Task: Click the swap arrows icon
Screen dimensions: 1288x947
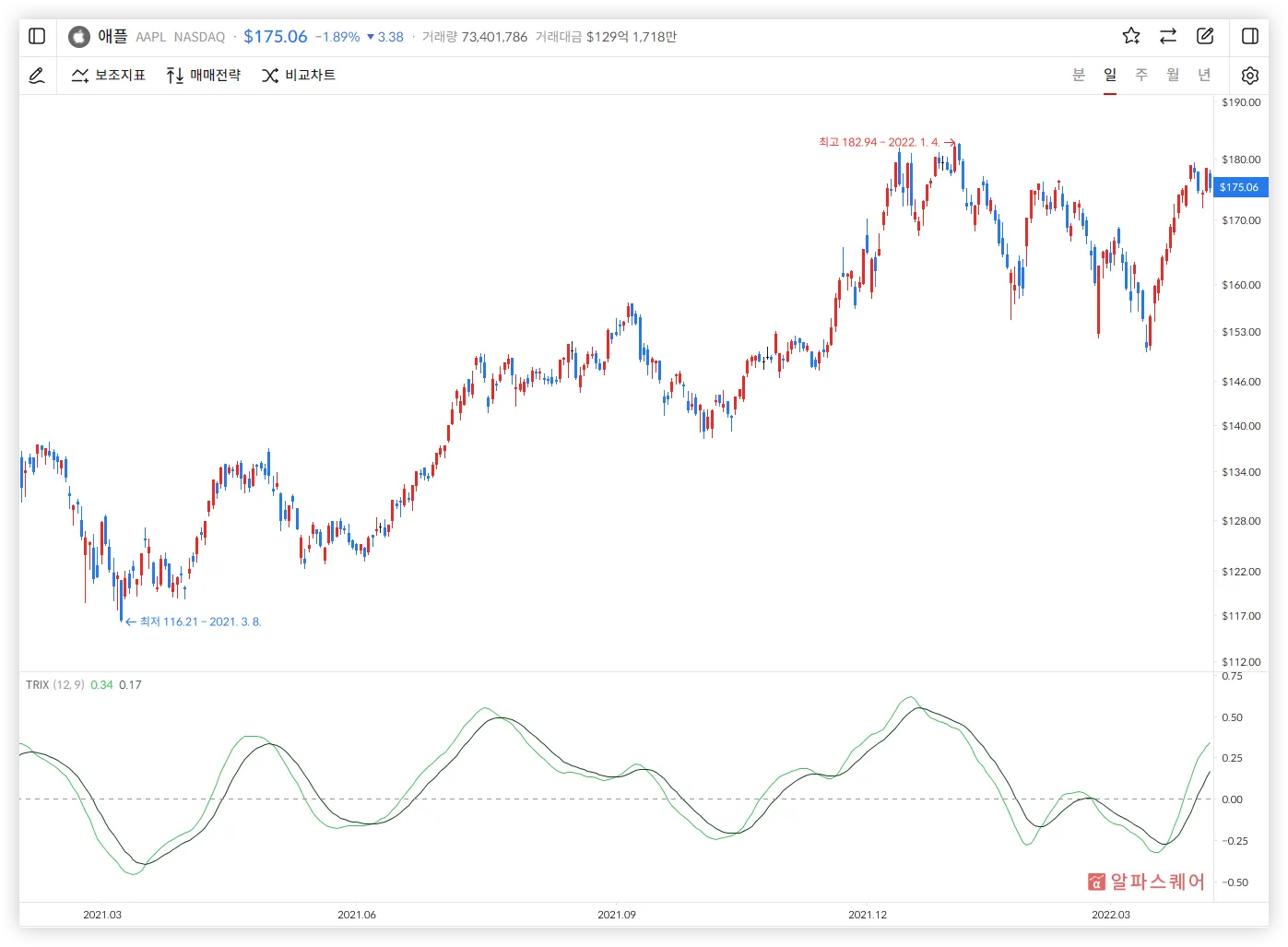Action: click(1168, 36)
